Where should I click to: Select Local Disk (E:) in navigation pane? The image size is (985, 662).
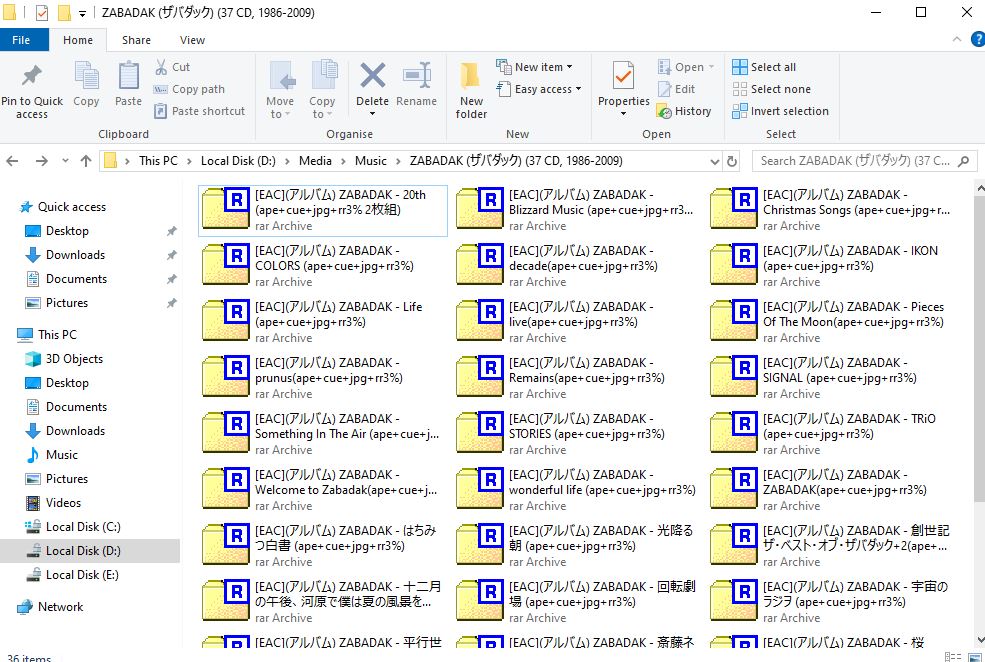(x=82, y=575)
